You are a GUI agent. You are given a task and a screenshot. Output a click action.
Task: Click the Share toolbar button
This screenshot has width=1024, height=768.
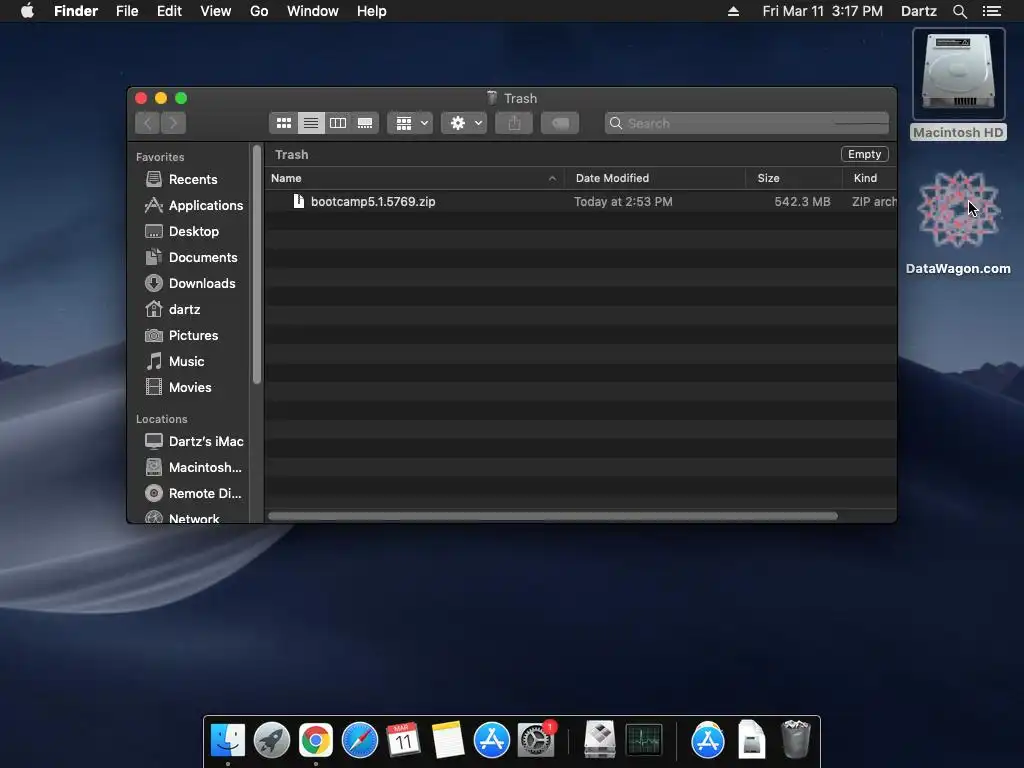point(514,123)
